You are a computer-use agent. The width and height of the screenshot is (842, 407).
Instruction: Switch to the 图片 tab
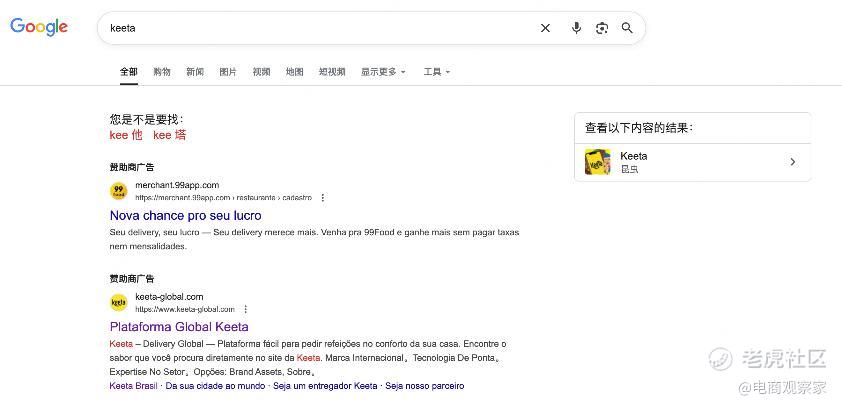pos(228,72)
